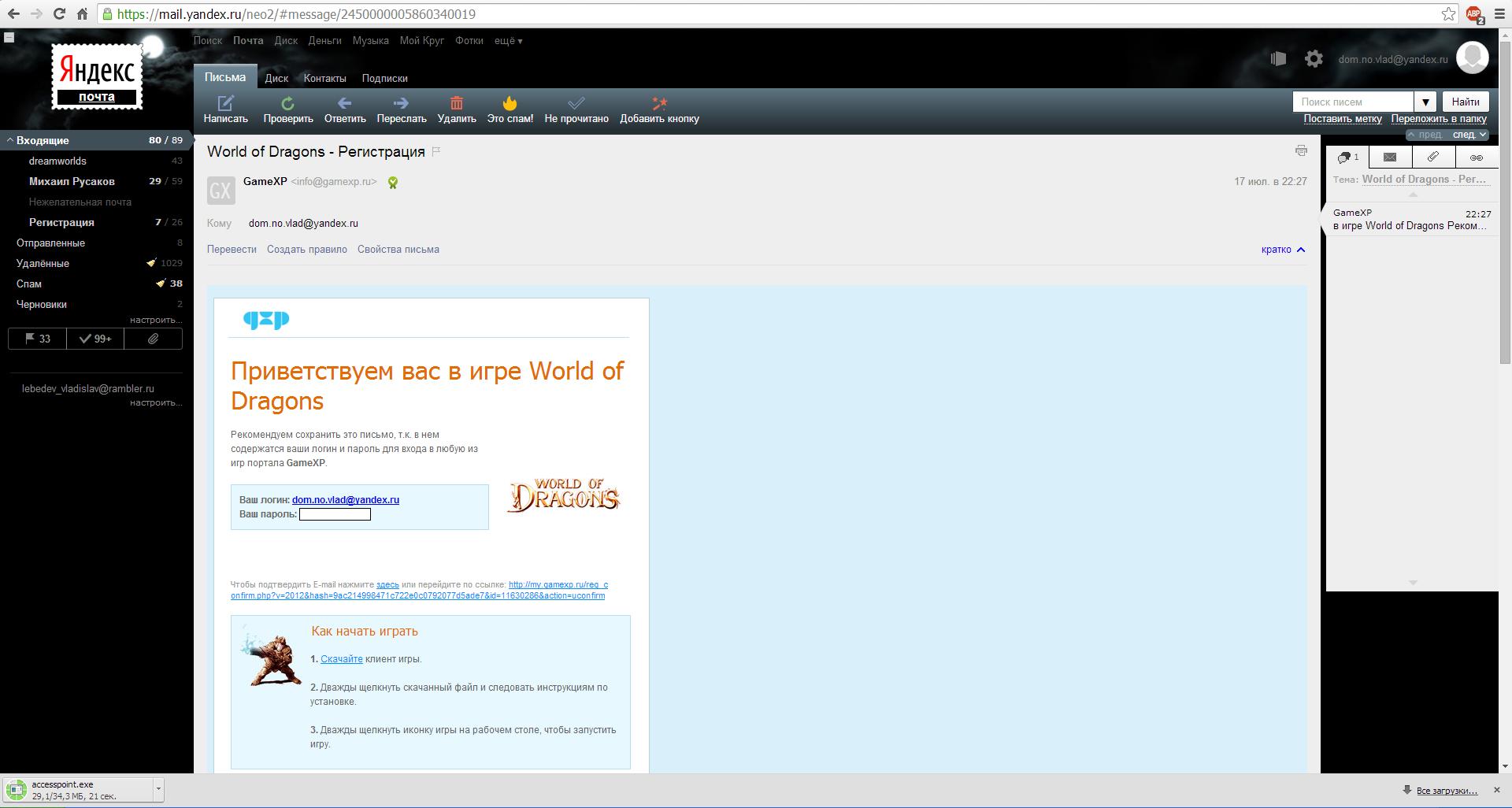Open the search options dropdown arrow
The height and width of the screenshot is (808, 1512).
tap(1425, 102)
